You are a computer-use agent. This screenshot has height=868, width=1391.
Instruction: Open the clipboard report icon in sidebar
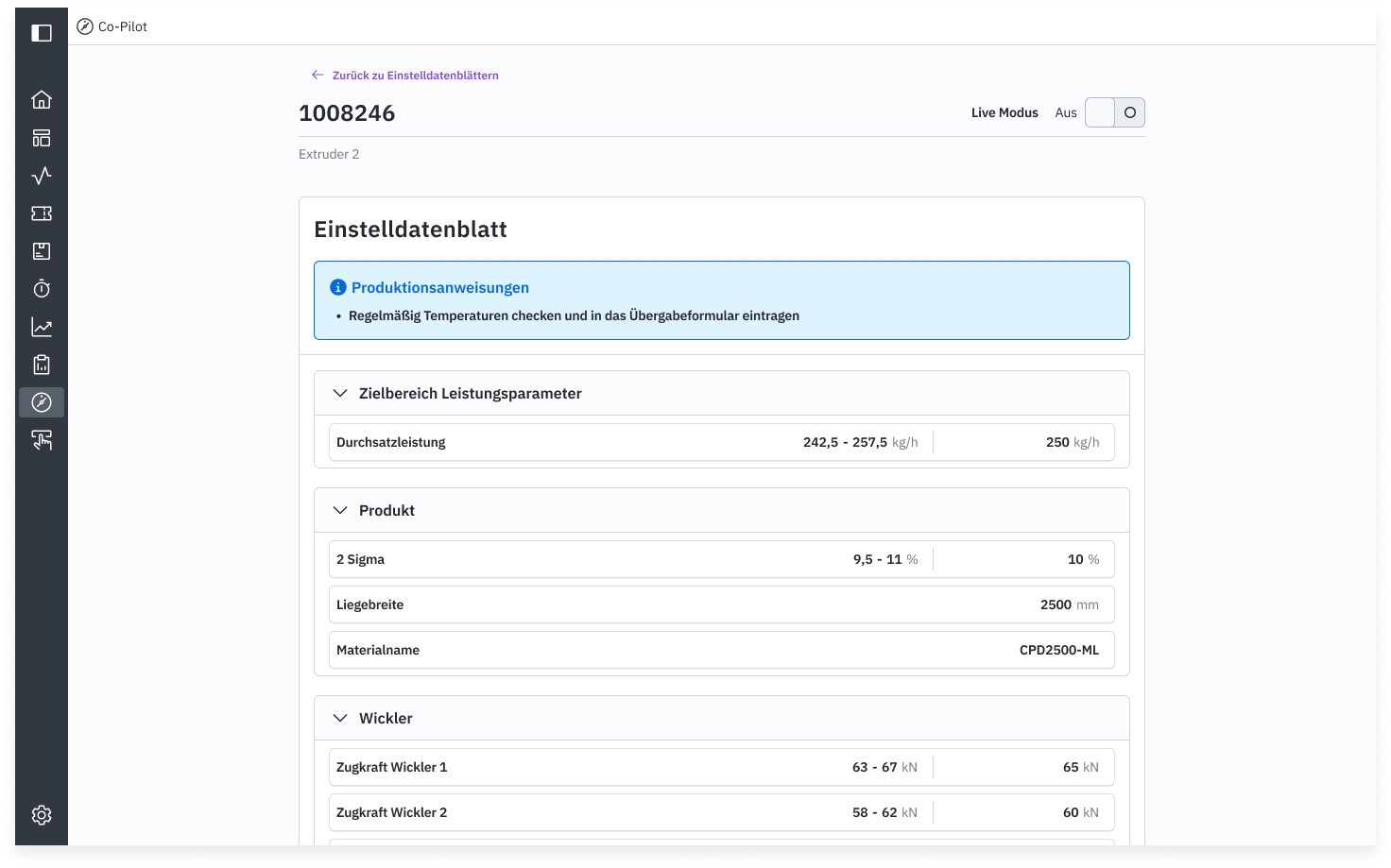(42, 365)
